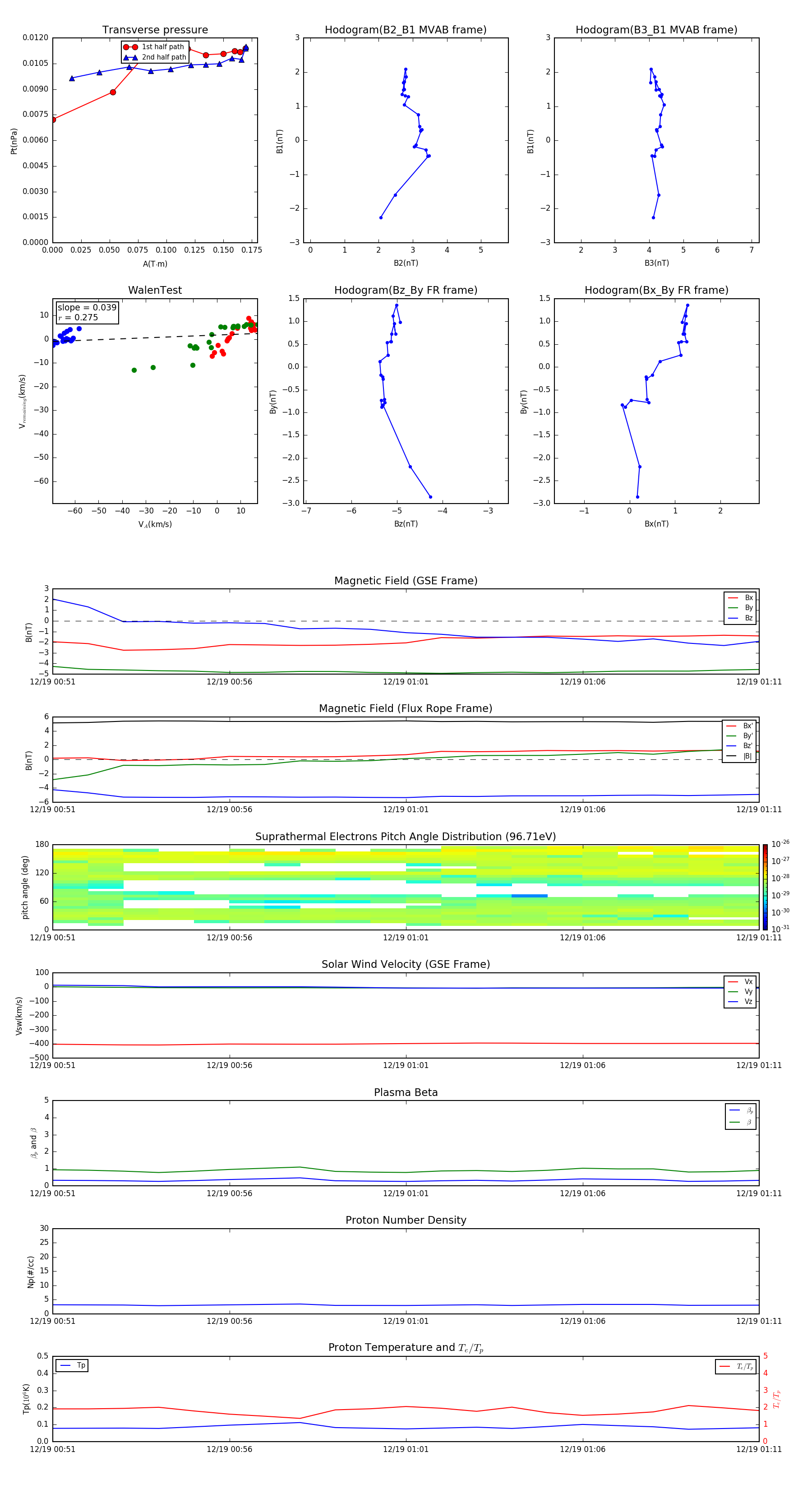Click 'Vx' in solar wind legend
812x1489 pixels.
[x=741, y=981]
